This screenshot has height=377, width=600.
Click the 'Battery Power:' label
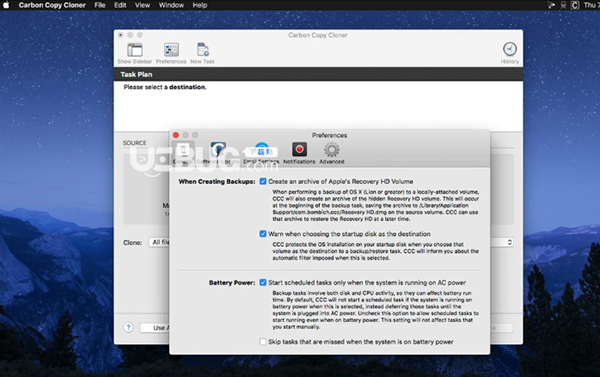(x=232, y=282)
